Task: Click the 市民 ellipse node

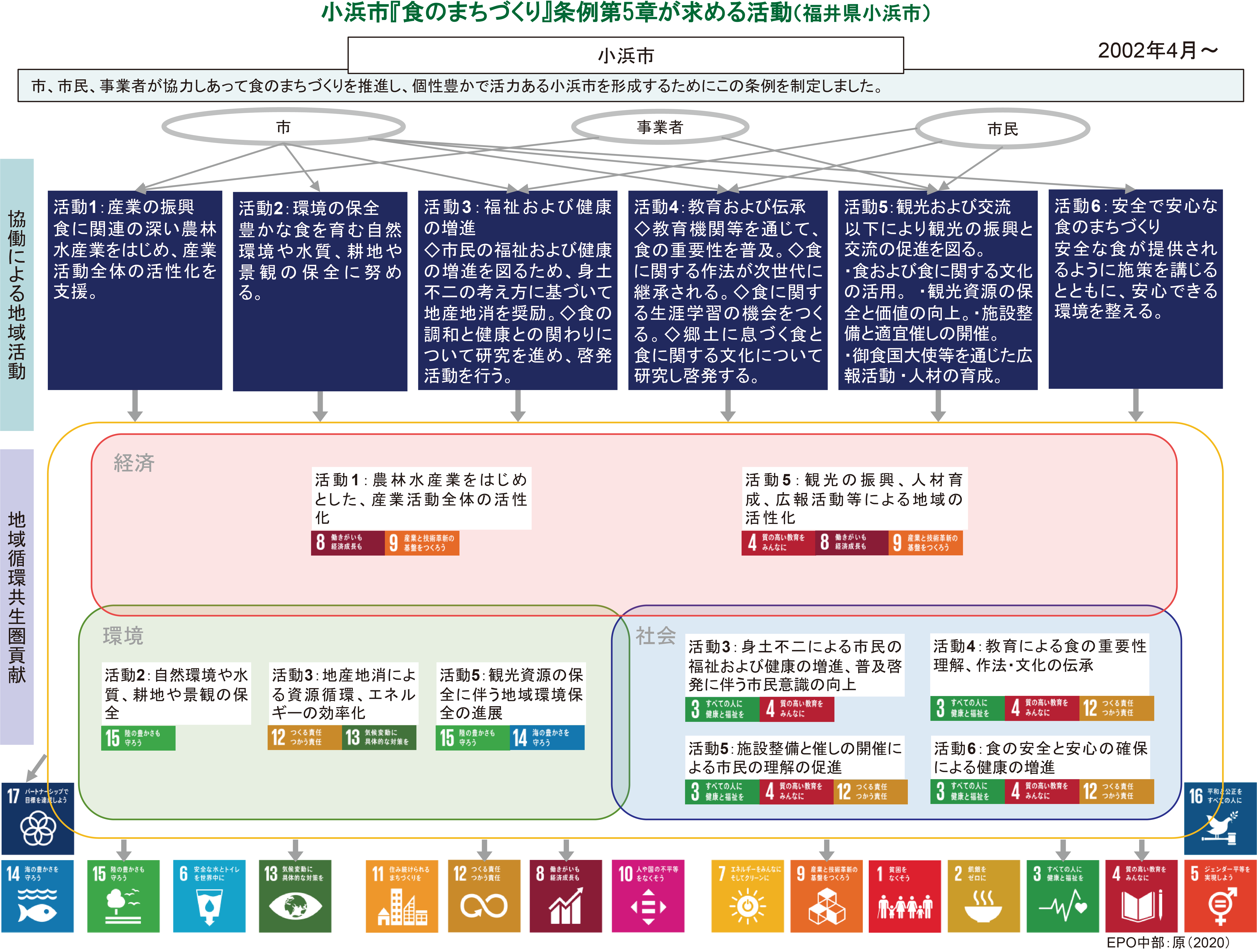Action: click(x=1002, y=128)
